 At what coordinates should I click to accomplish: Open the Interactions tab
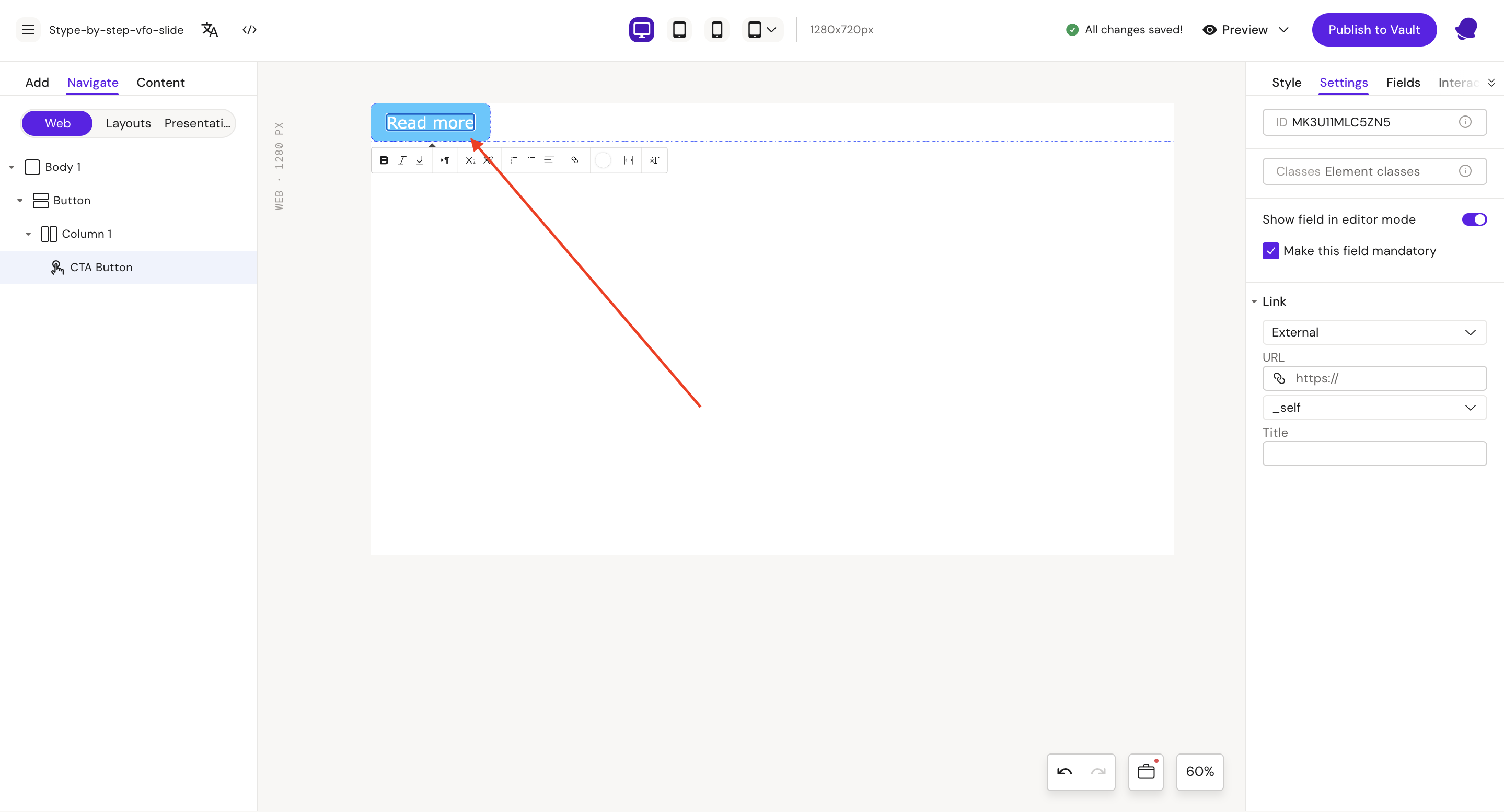pos(1457,83)
